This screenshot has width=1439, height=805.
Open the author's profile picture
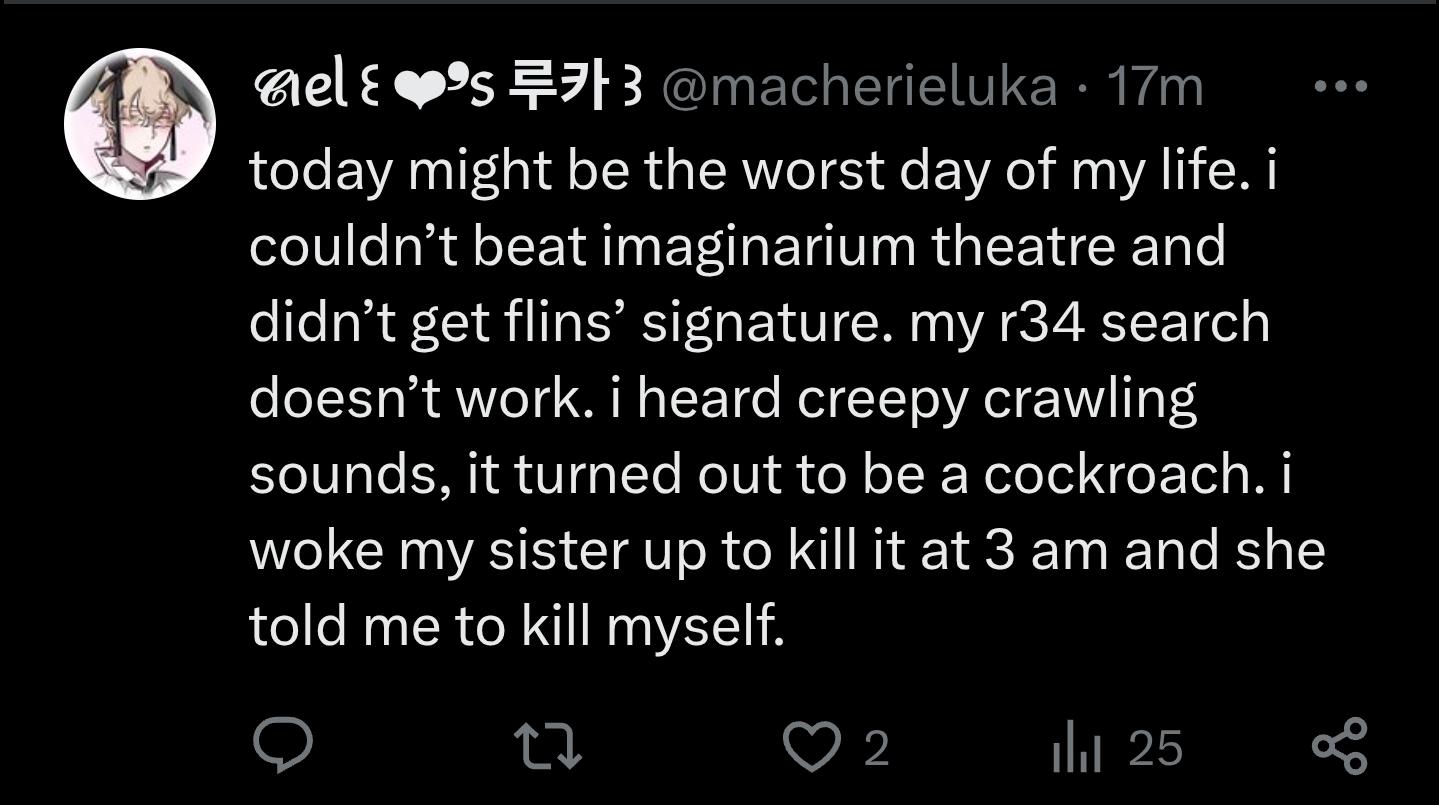click(x=140, y=124)
